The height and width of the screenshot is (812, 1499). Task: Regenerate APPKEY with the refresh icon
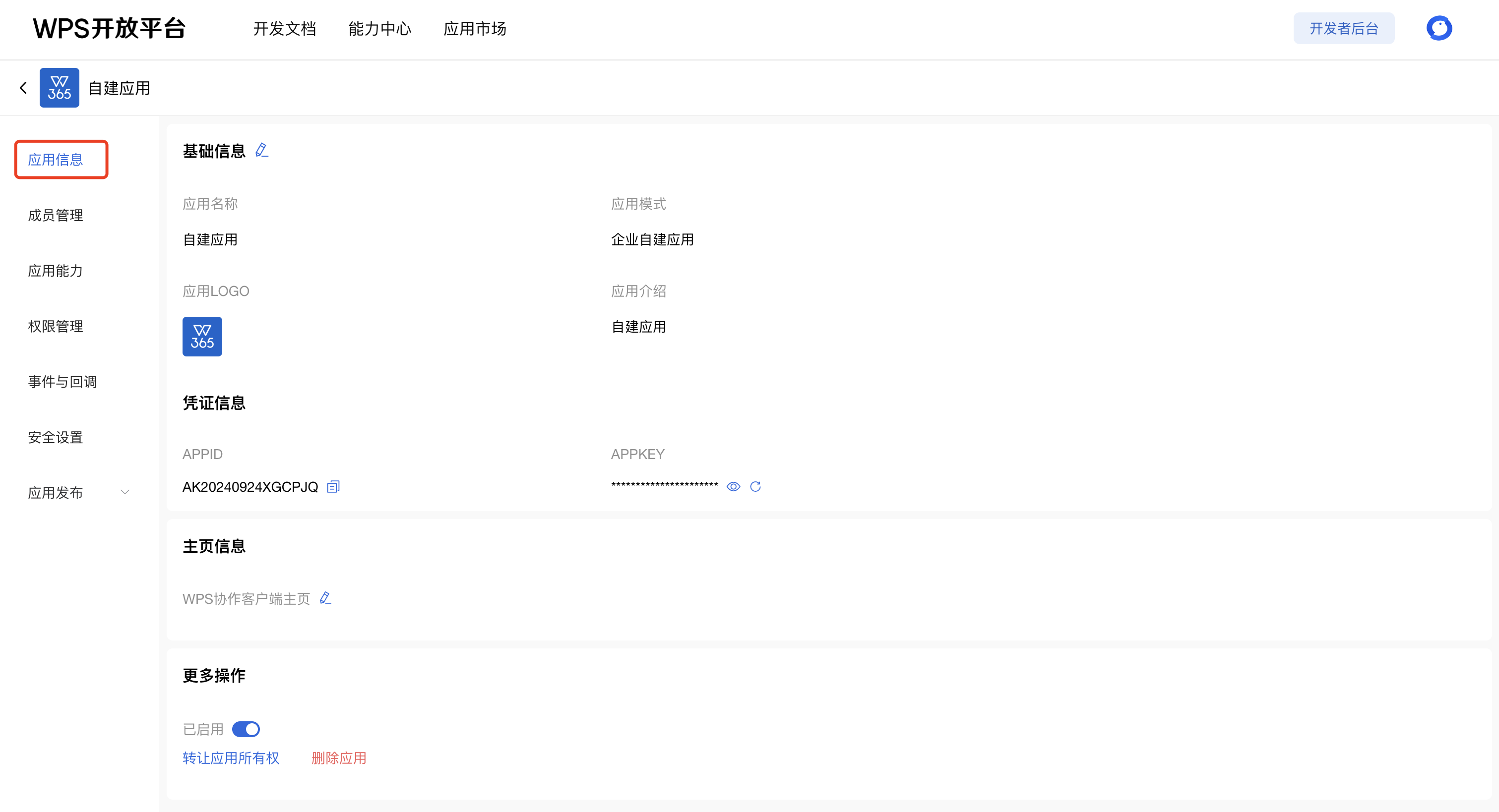point(755,487)
